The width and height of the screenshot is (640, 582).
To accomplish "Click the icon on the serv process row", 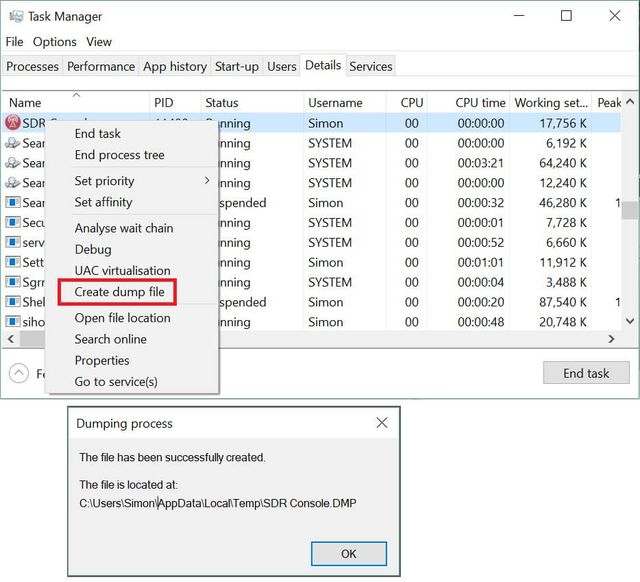I will coord(12,242).
